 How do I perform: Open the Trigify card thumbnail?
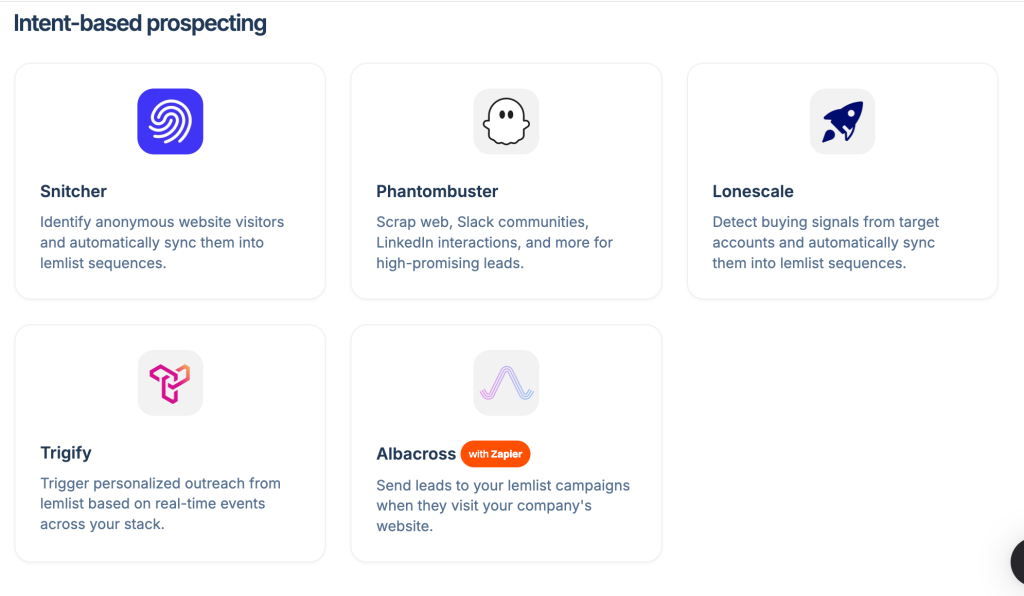[170, 382]
